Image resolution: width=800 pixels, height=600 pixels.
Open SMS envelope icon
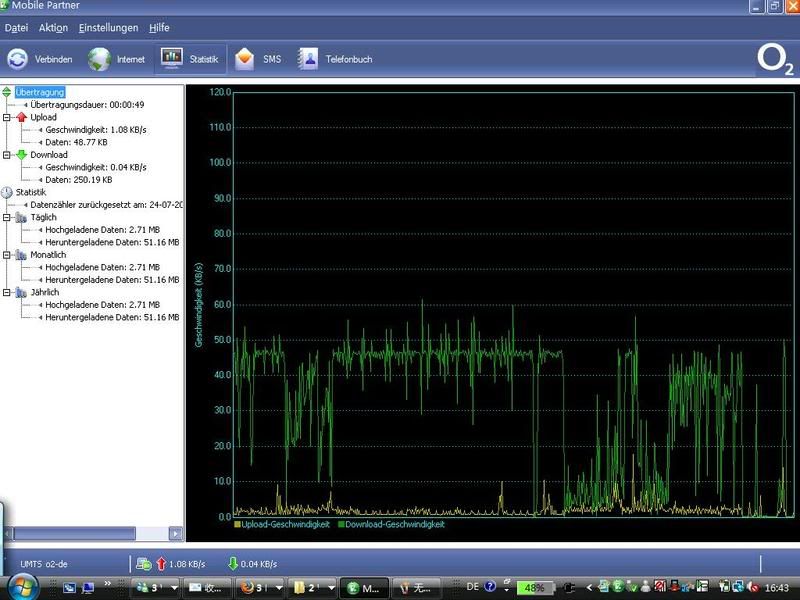point(244,59)
